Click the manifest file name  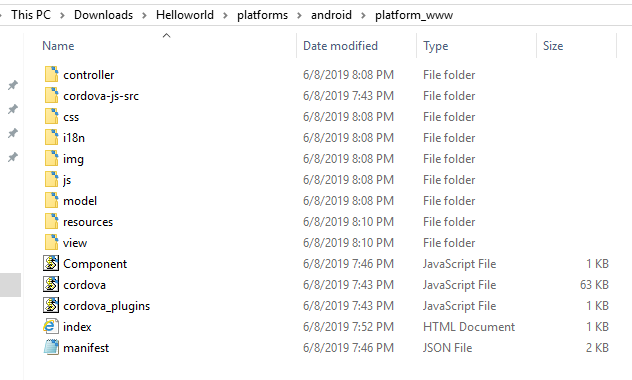pyautogui.click(x=86, y=347)
